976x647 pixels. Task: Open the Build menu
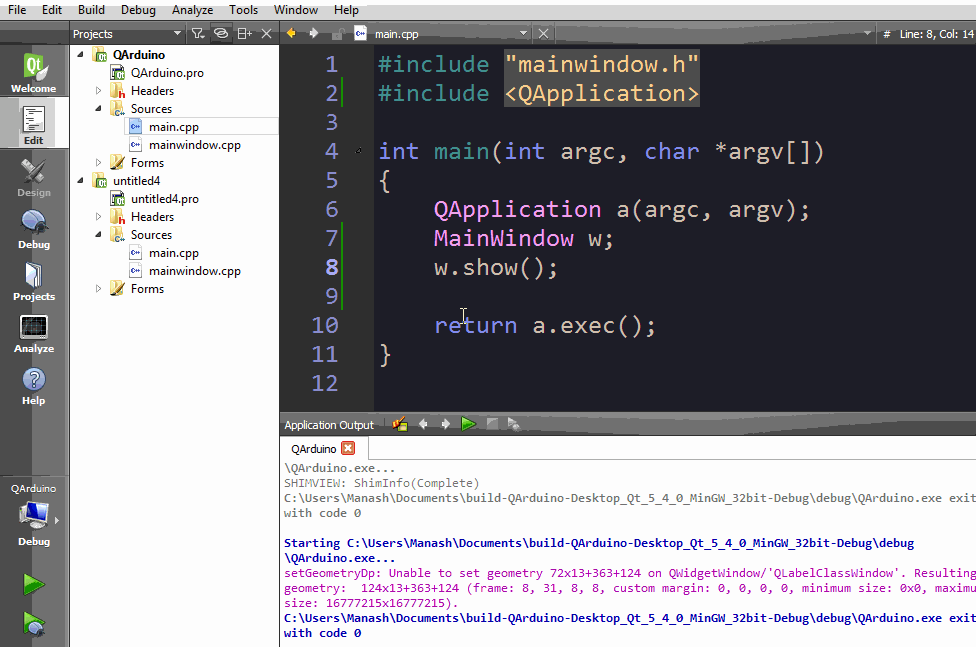point(91,10)
